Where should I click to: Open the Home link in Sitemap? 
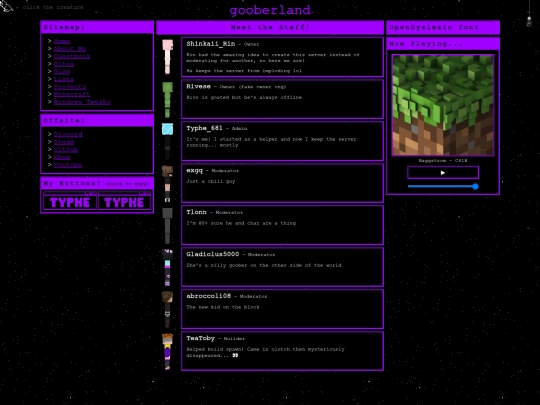(62, 41)
